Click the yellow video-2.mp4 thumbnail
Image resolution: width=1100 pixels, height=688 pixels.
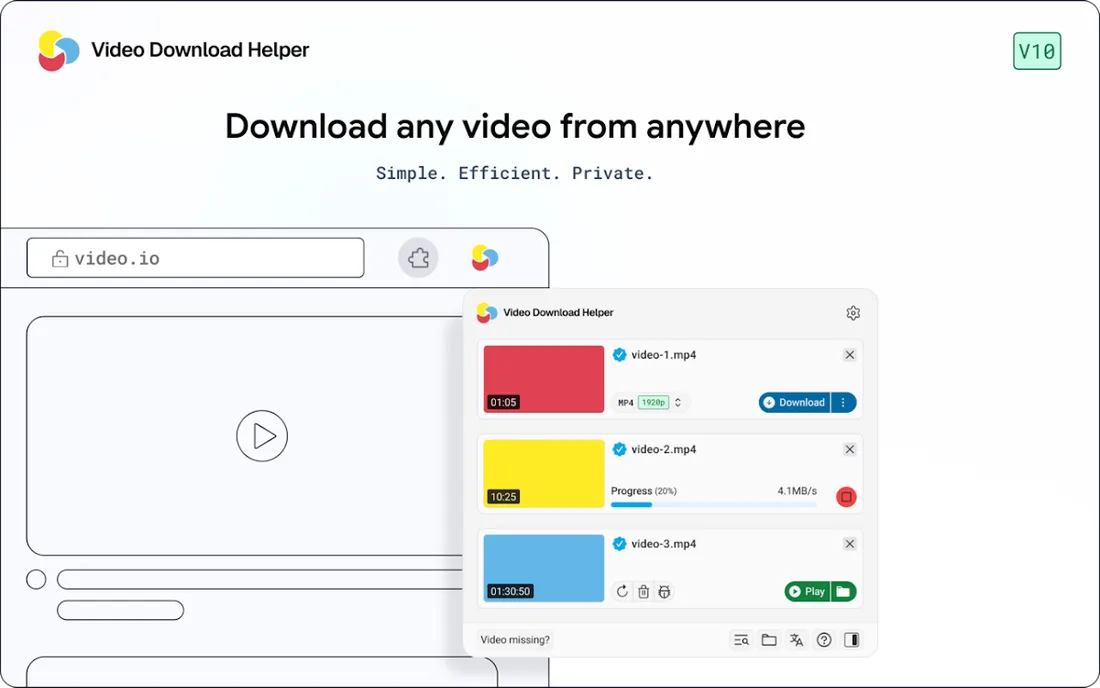tap(544, 473)
